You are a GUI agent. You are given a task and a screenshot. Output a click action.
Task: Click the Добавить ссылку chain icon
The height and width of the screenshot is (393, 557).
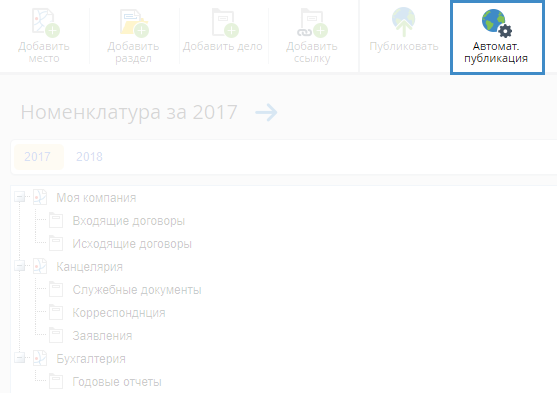click(x=312, y=23)
